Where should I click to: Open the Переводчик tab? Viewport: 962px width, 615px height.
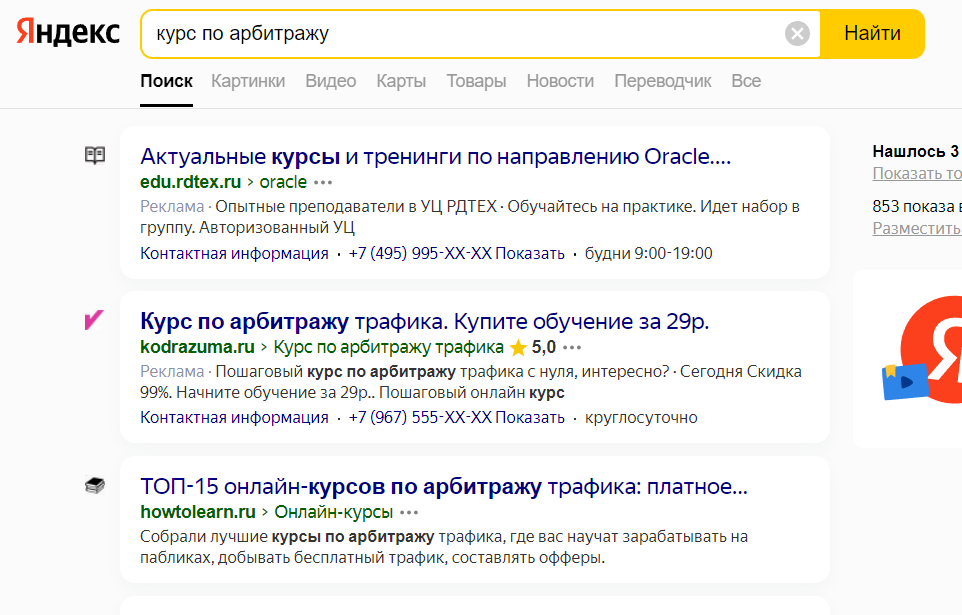coord(663,81)
